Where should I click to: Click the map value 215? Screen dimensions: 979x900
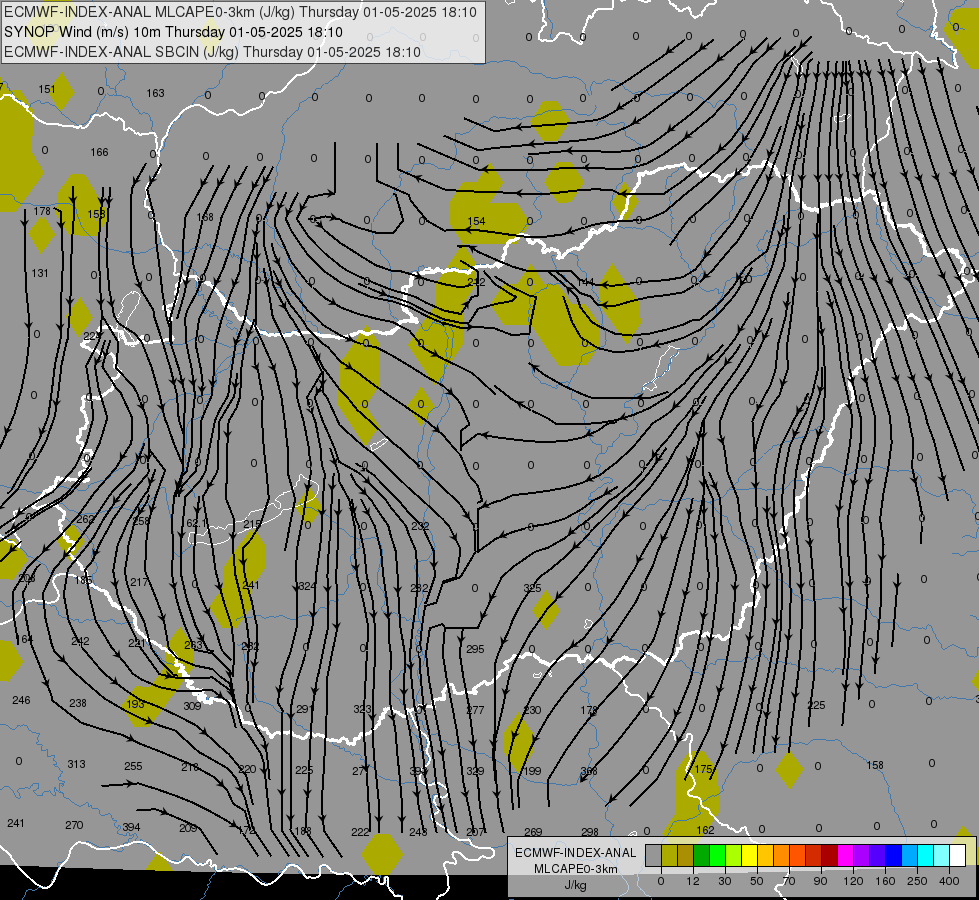click(252, 524)
